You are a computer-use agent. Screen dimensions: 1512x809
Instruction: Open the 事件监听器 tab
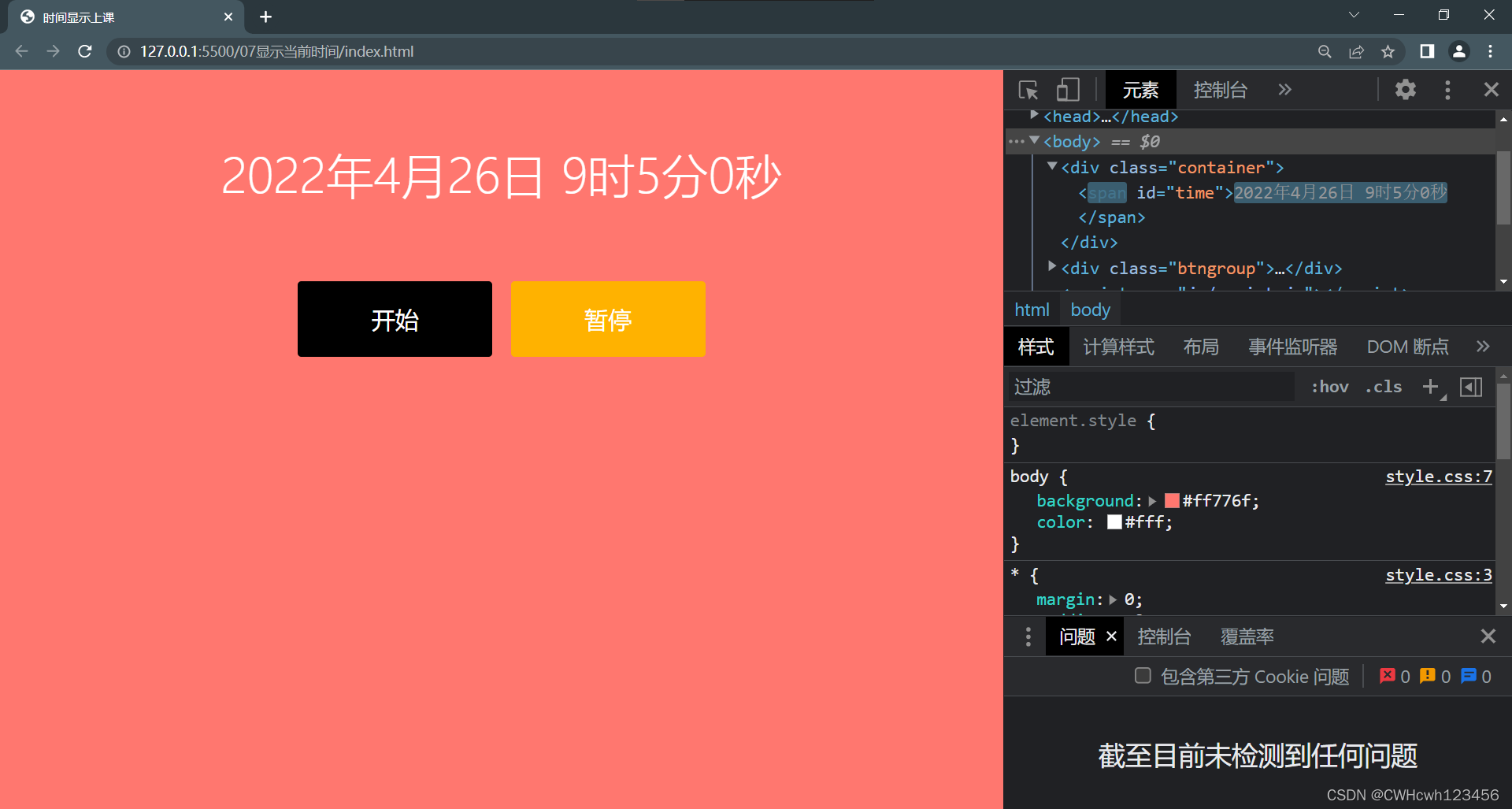point(1292,347)
